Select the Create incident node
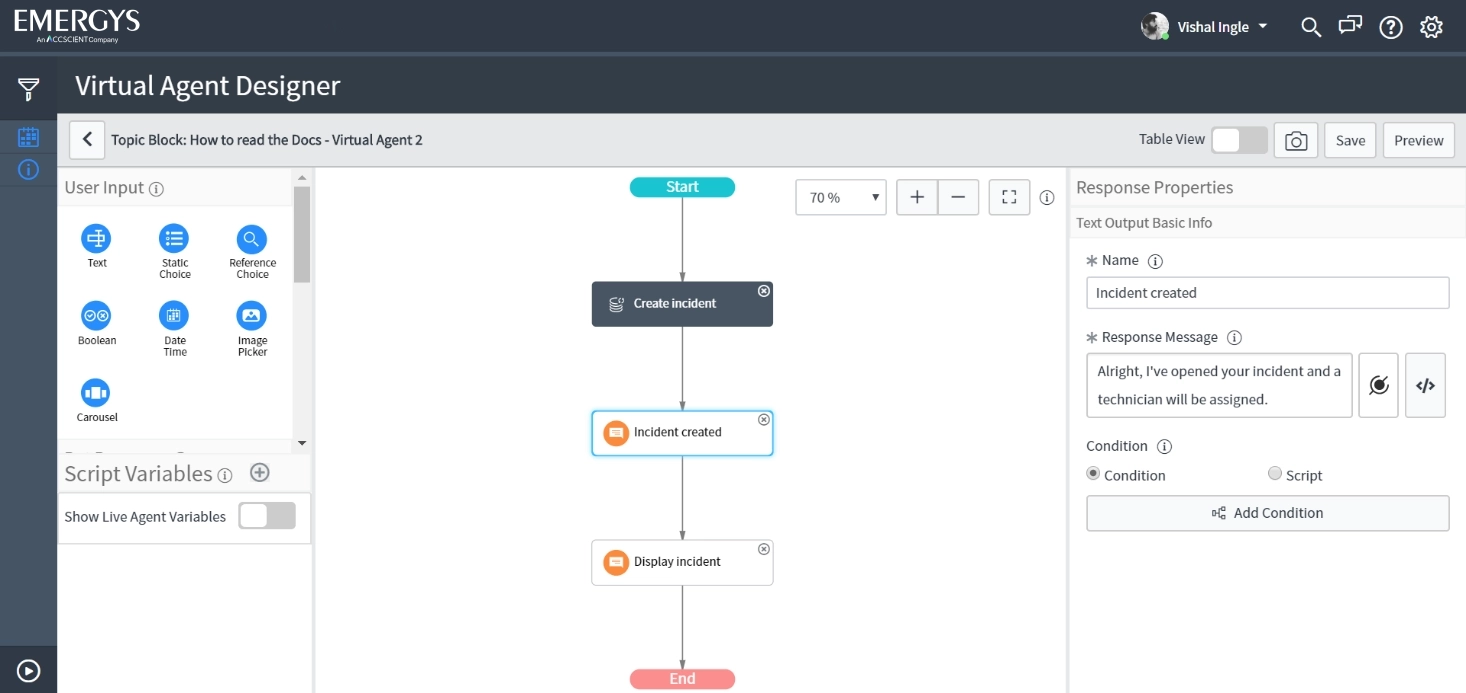 coord(682,304)
